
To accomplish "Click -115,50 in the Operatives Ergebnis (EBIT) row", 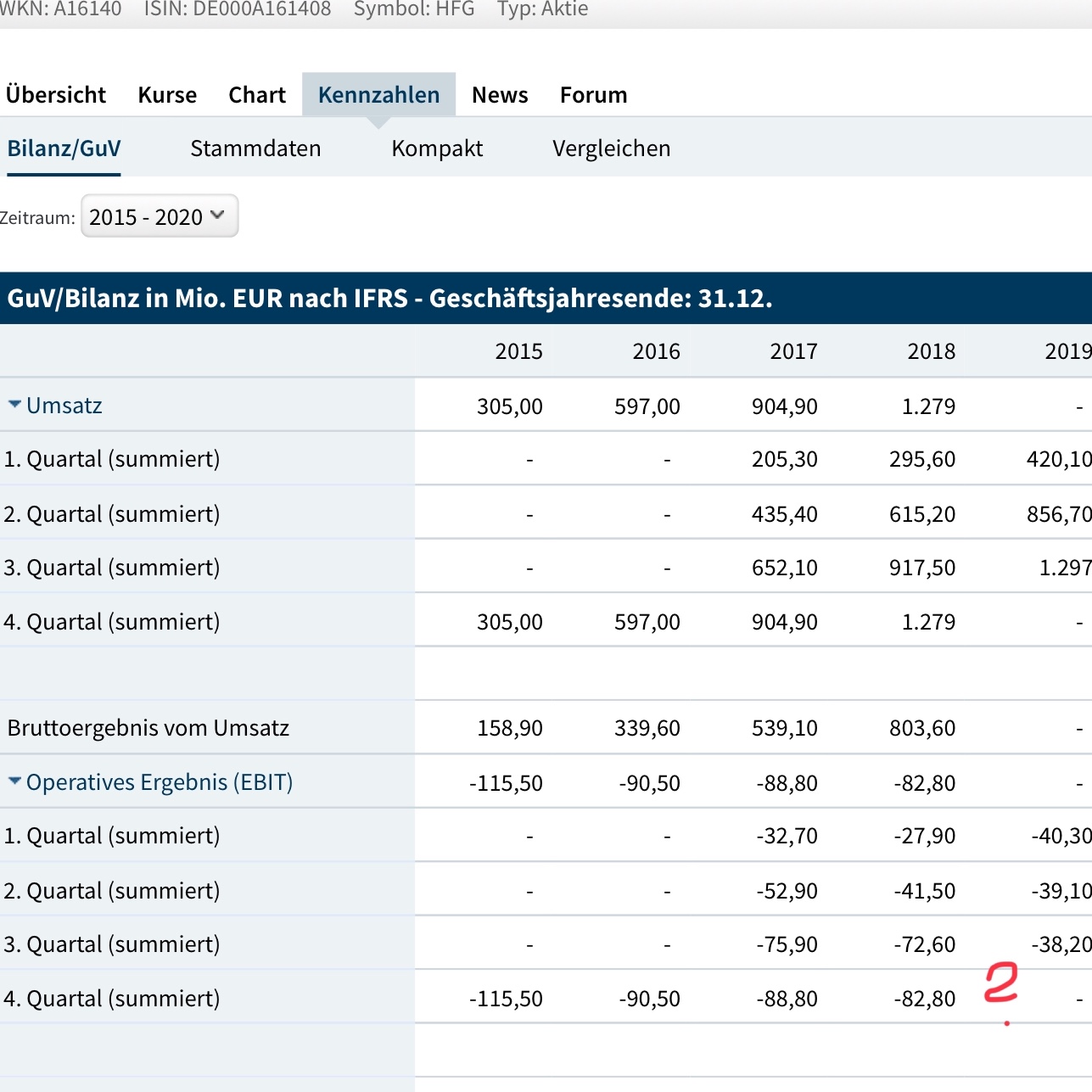I will 506,783.
